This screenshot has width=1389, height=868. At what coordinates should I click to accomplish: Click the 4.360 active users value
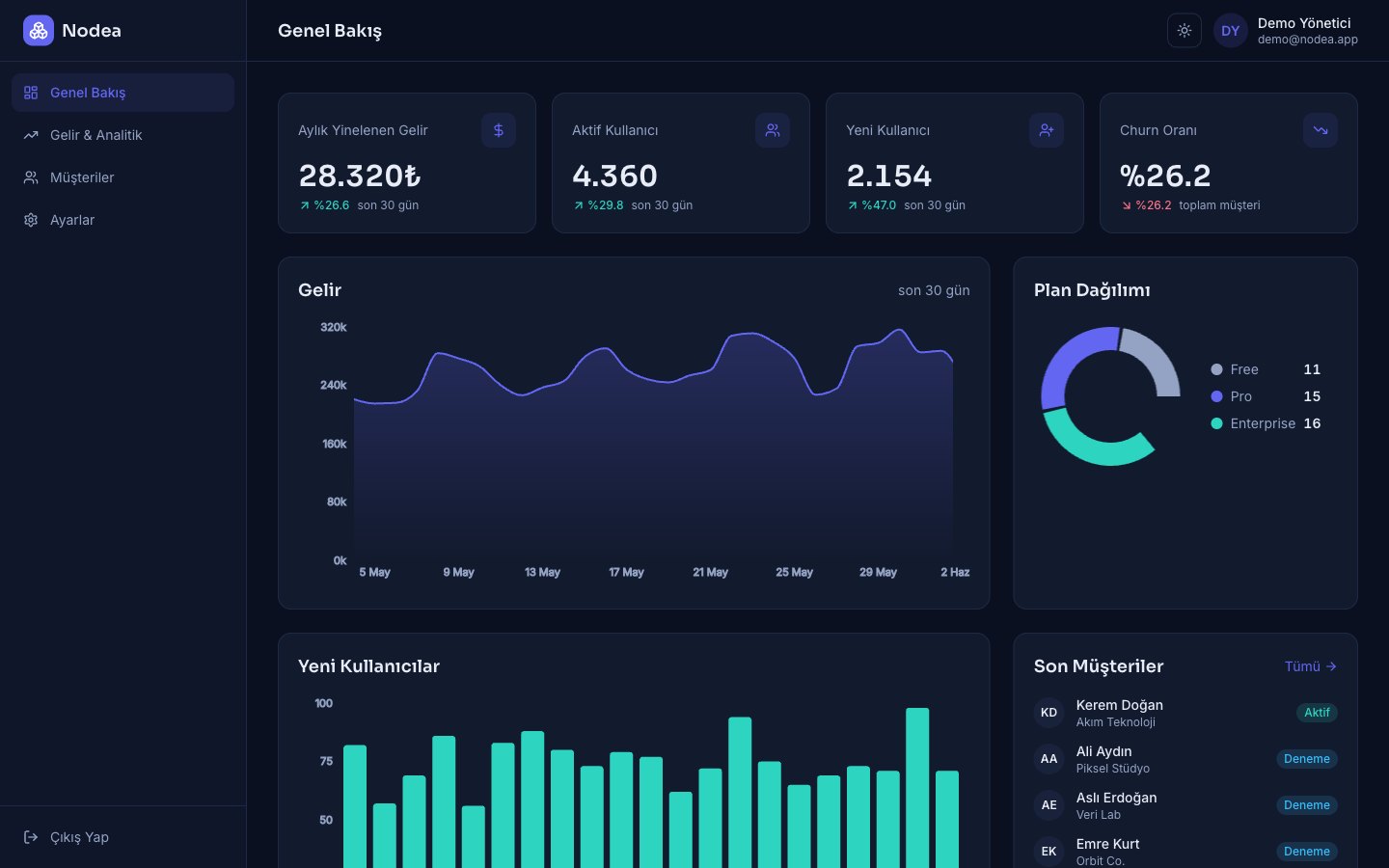pos(614,176)
